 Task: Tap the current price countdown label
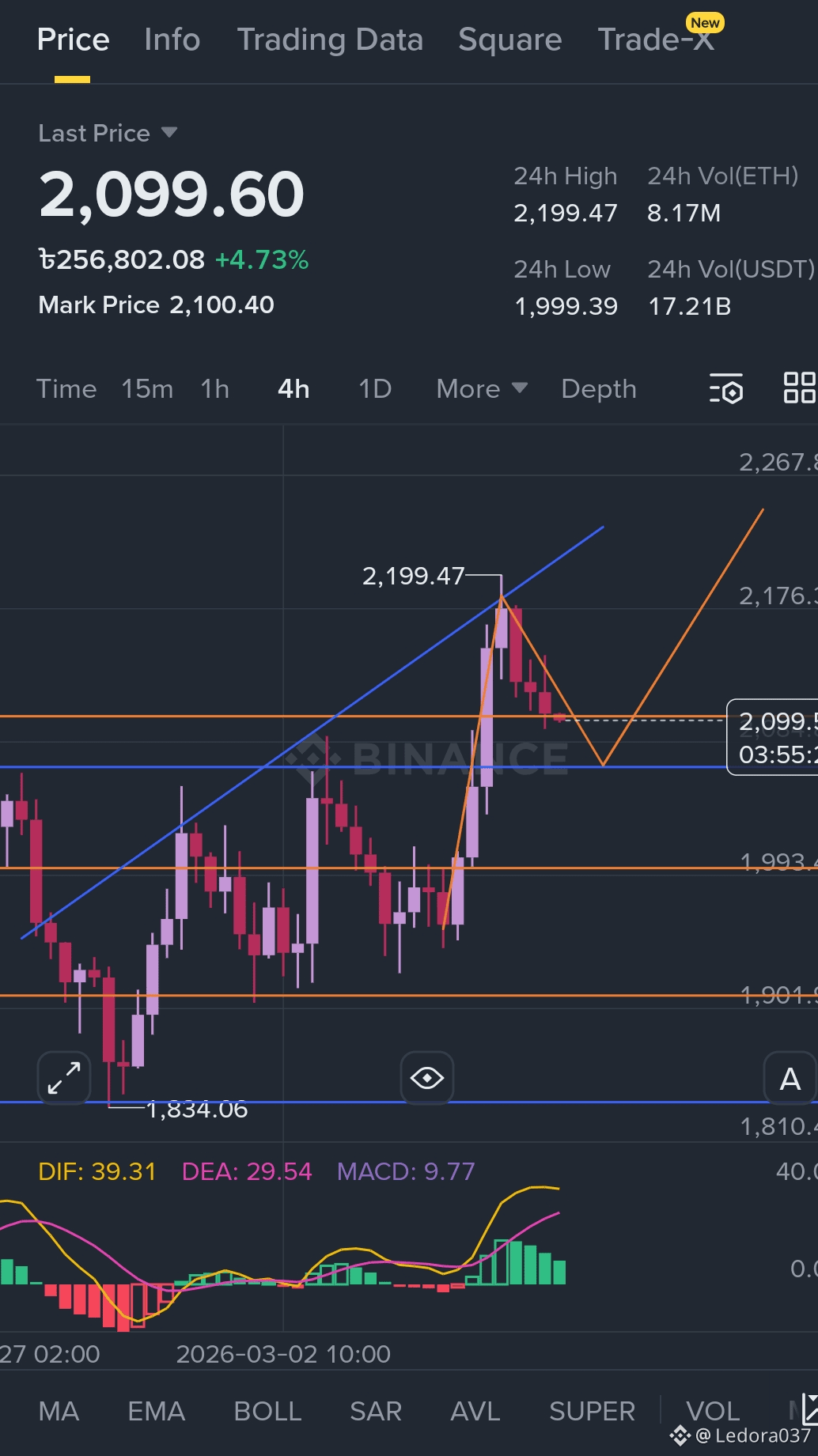click(773, 737)
